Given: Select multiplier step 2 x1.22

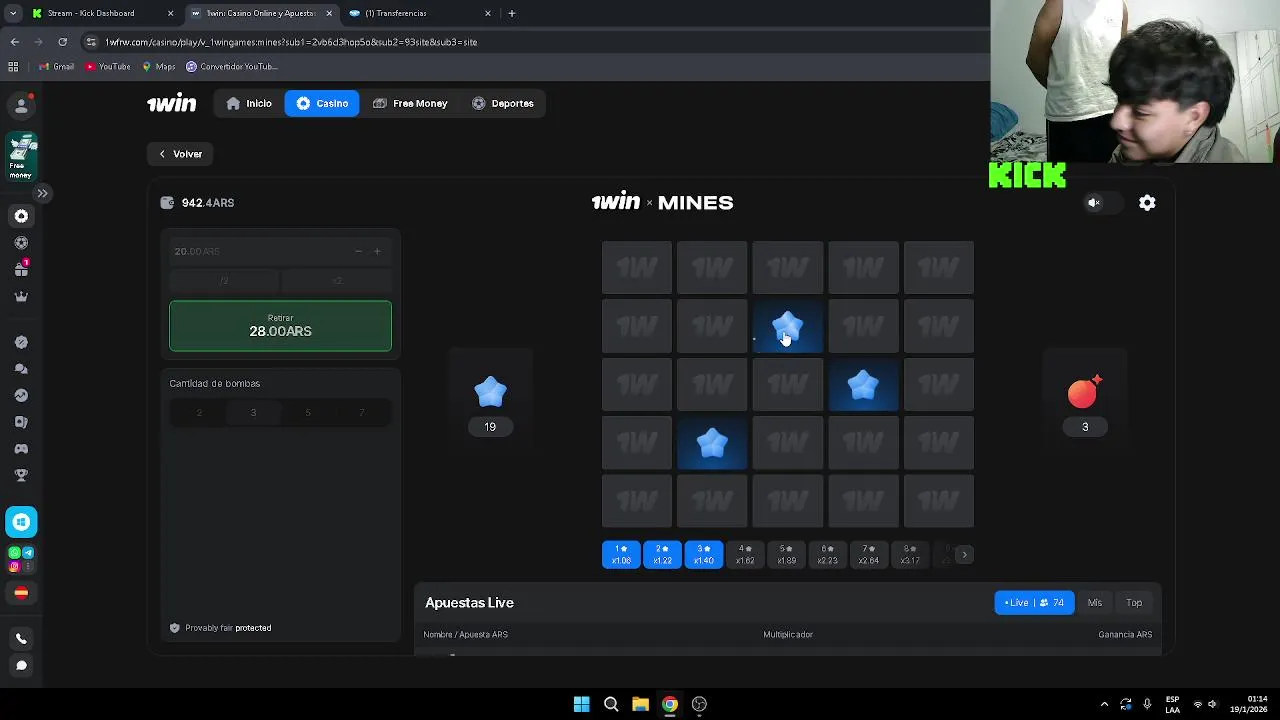Looking at the screenshot, I should (662, 555).
